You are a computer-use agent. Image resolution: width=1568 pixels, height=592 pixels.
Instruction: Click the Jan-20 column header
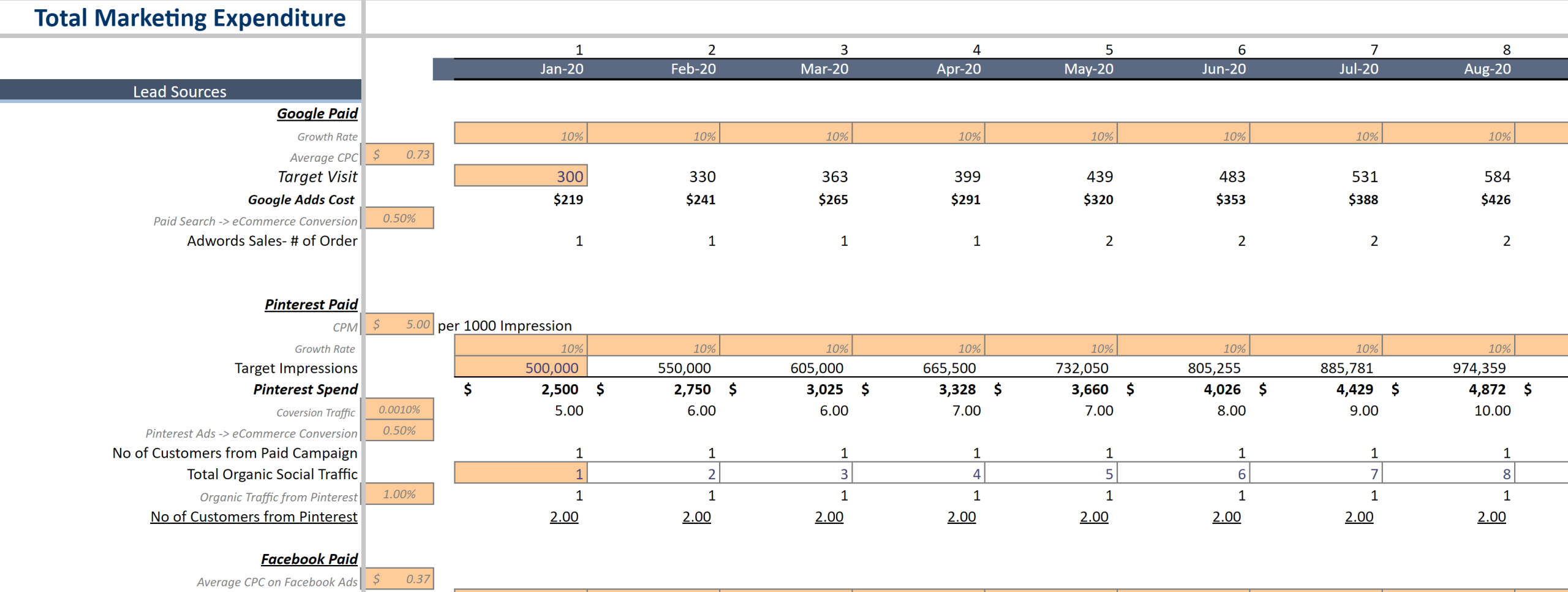pos(562,69)
